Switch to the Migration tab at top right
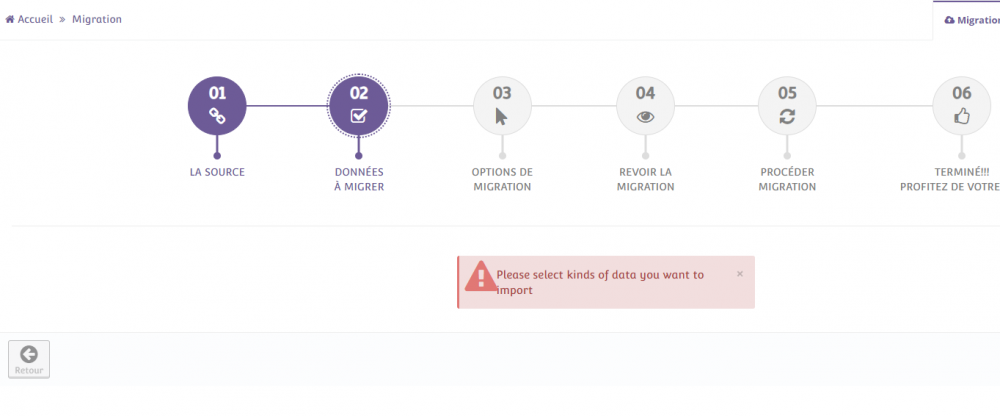Screen dimensions: 1000x416 (x=970, y=20)
